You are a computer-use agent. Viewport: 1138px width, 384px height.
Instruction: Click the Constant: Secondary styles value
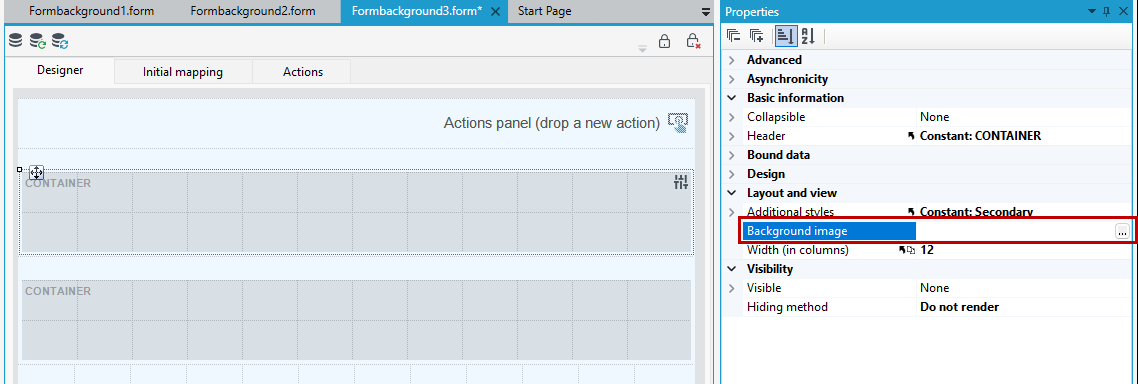[976, 212]
